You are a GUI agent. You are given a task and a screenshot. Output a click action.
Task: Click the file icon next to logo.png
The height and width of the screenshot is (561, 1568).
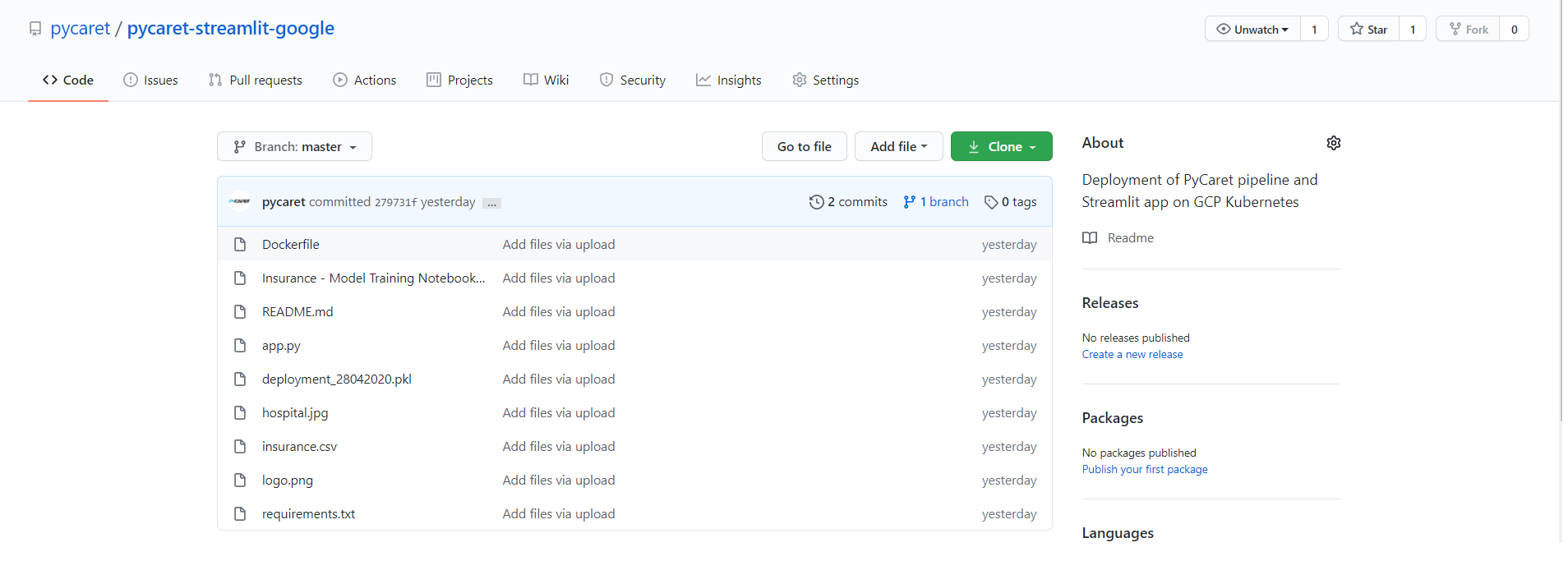pos(240,480)
